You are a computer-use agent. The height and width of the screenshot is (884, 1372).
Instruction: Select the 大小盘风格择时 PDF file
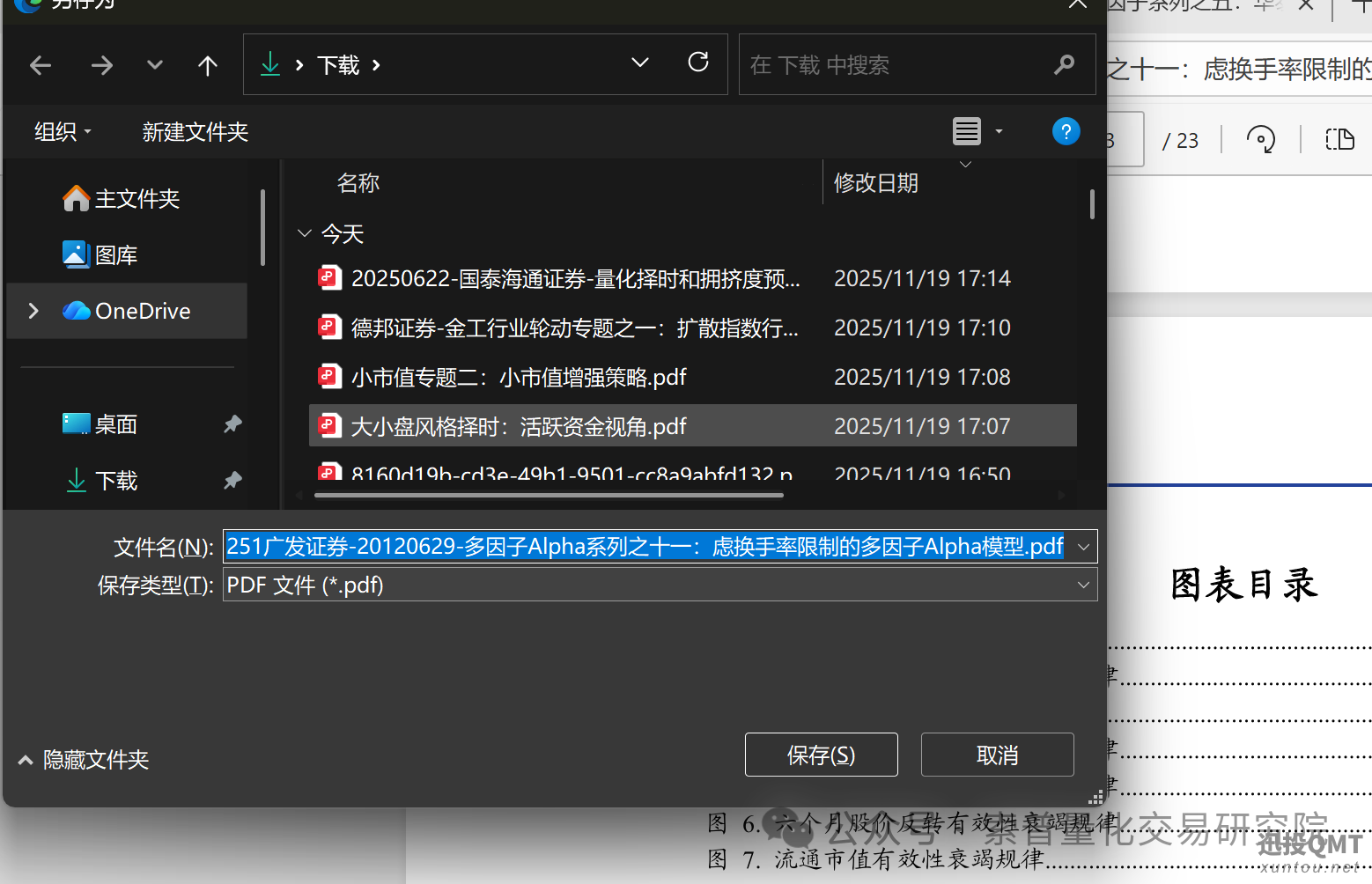pyautogui.click(x=520, y=426)
